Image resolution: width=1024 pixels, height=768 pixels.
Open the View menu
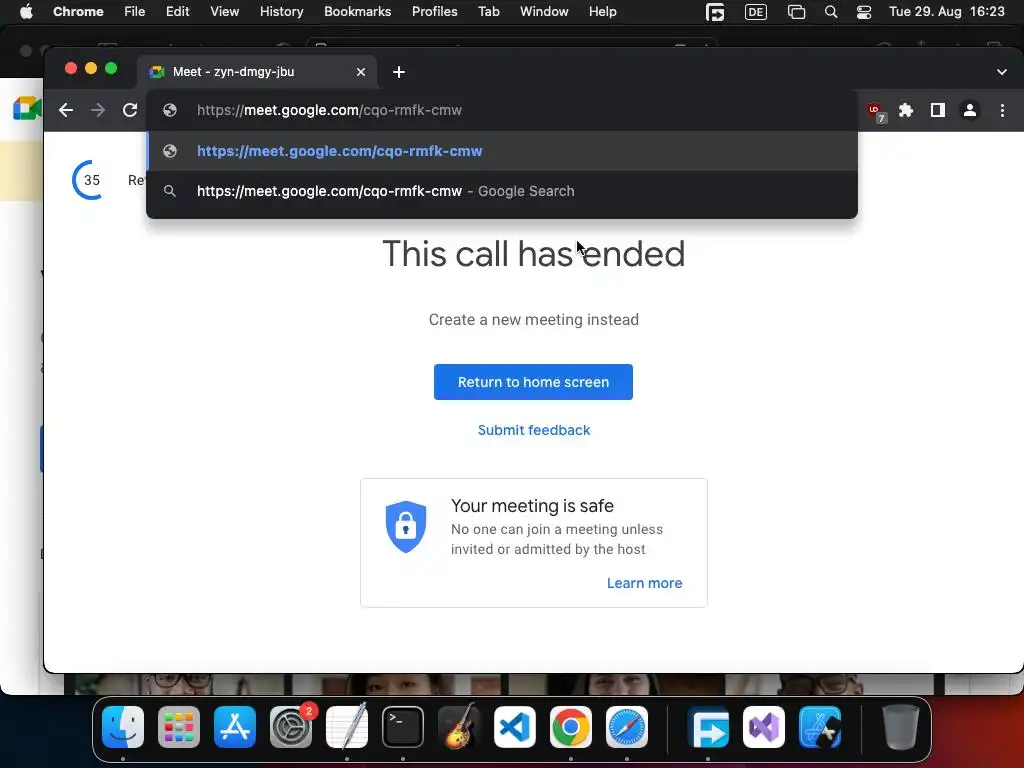[225, 12]
